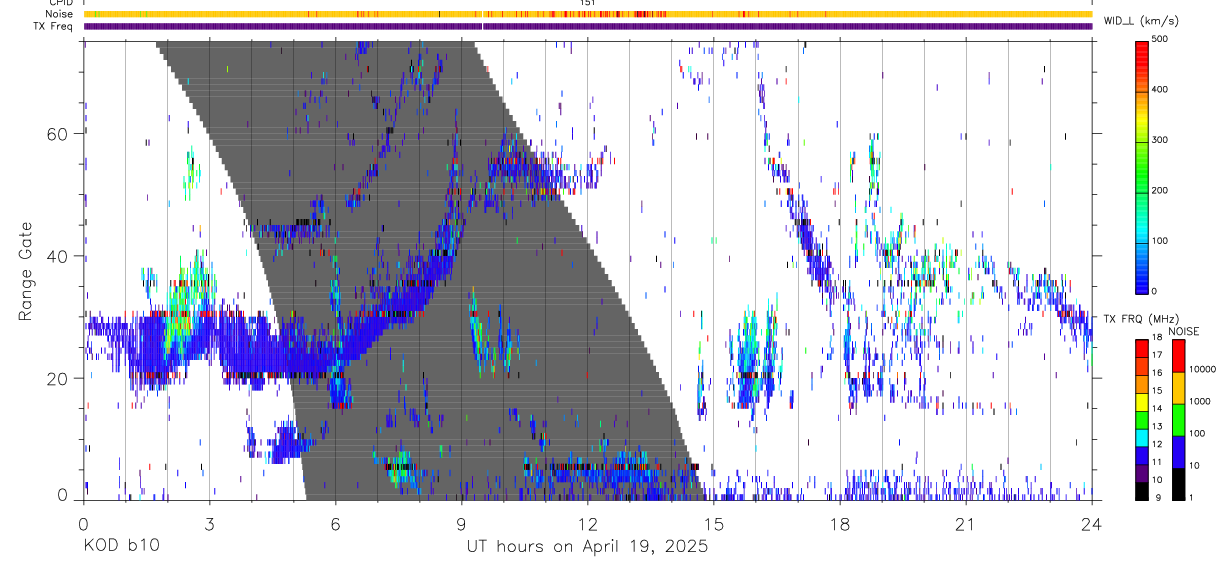Click '500' on the width color scale
1228x567 pixels.
click(1160, 40)
